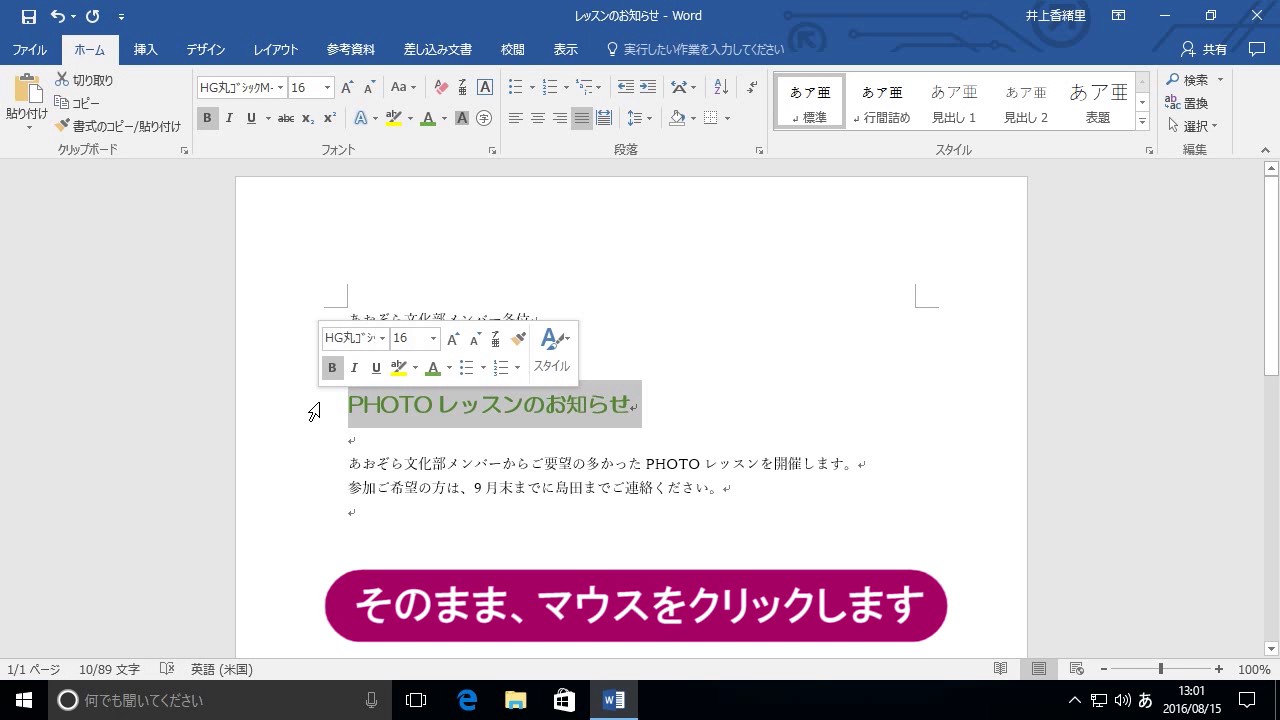
Task: Decrease paragraph indent
Action: [626, 88]
